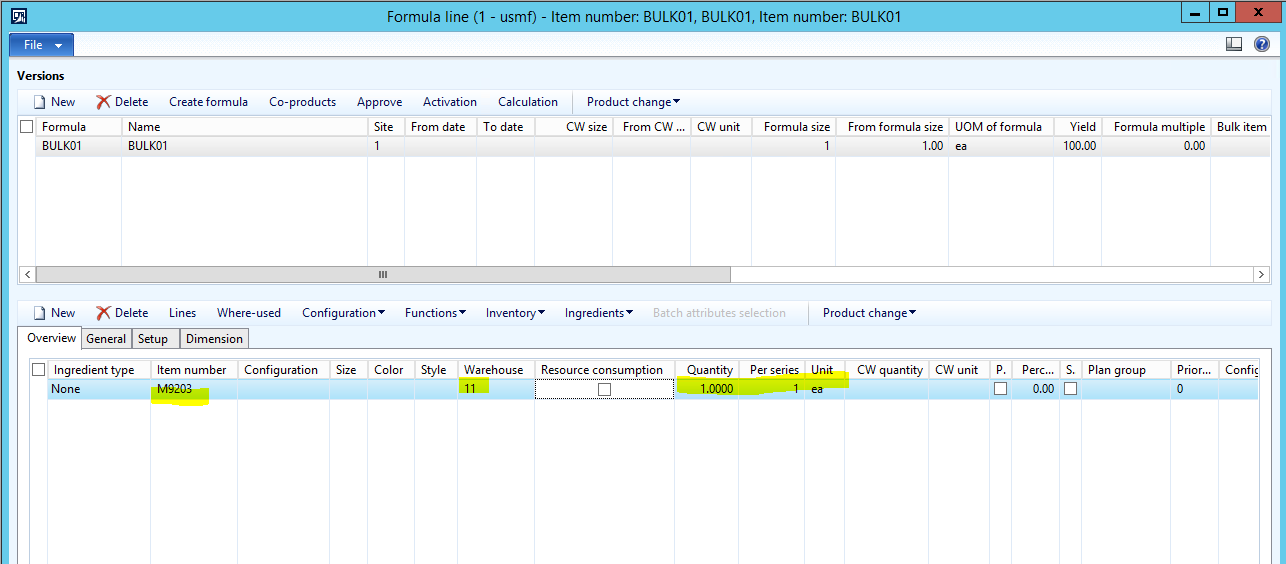This screenshot has width=1286, height=564.
Task: Expand the File menu dropdown
Action: (x=41, y=45)
